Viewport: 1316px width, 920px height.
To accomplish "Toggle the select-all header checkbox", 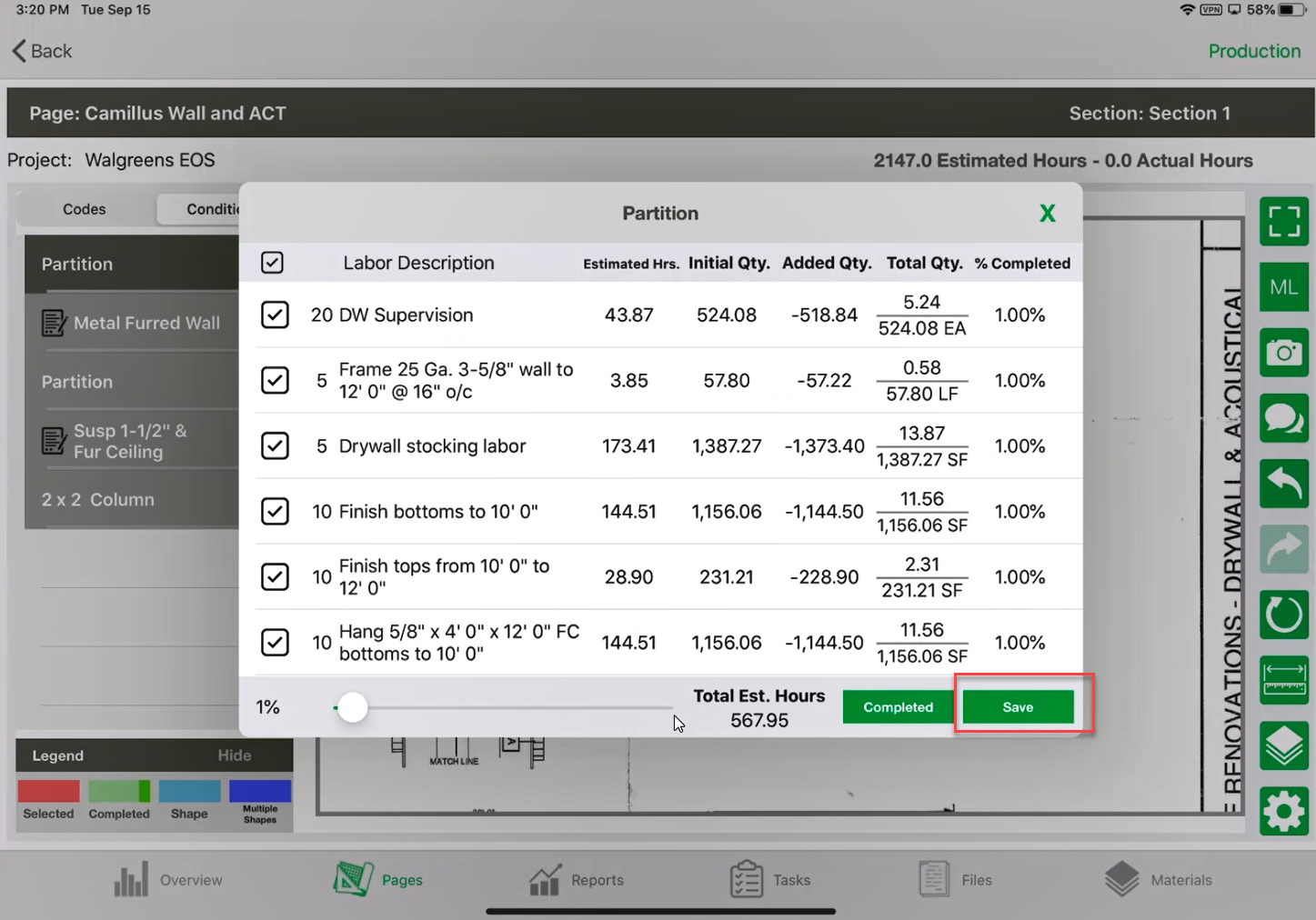I will point(272,263).
